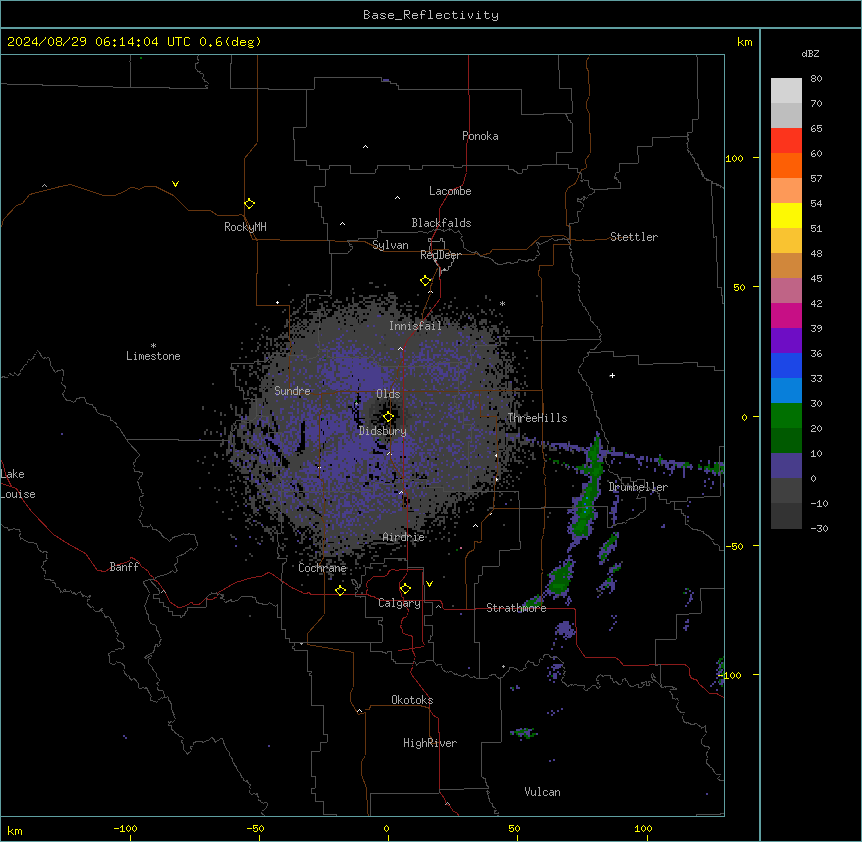This screenshot has width=862, height=842.
Task: Click the yellow diamond marker near RockyMH
Action: click(x=249, y=204)
